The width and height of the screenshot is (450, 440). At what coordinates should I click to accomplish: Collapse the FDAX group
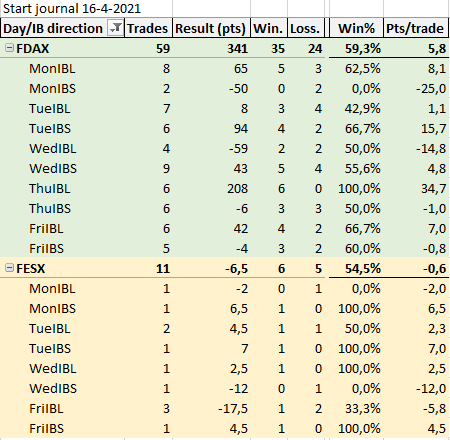(x=9, y=48)
